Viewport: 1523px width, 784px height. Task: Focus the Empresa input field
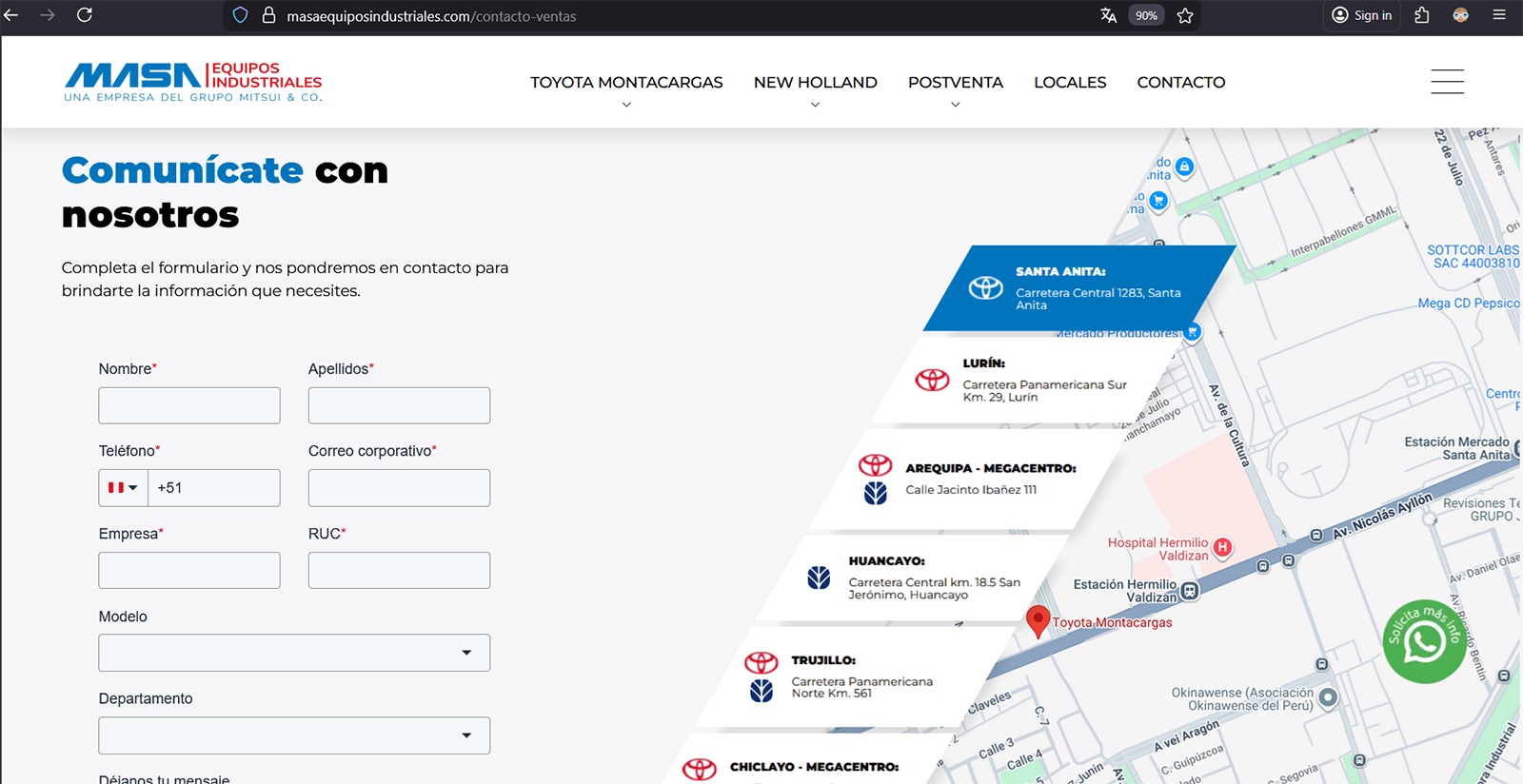pyautogui.click(x=189, y=570)
